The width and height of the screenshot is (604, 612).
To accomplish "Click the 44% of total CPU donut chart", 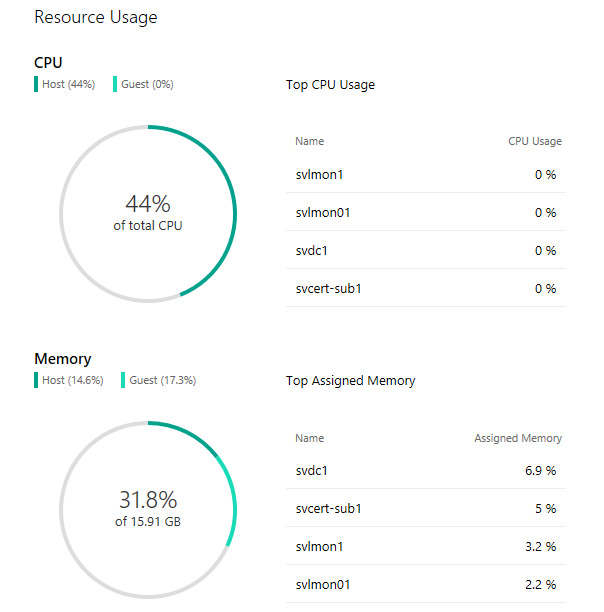I will tap(148, 213).
